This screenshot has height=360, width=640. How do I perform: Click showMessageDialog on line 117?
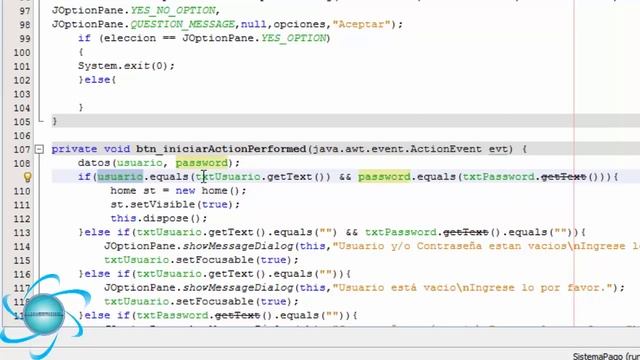[238, 288]
